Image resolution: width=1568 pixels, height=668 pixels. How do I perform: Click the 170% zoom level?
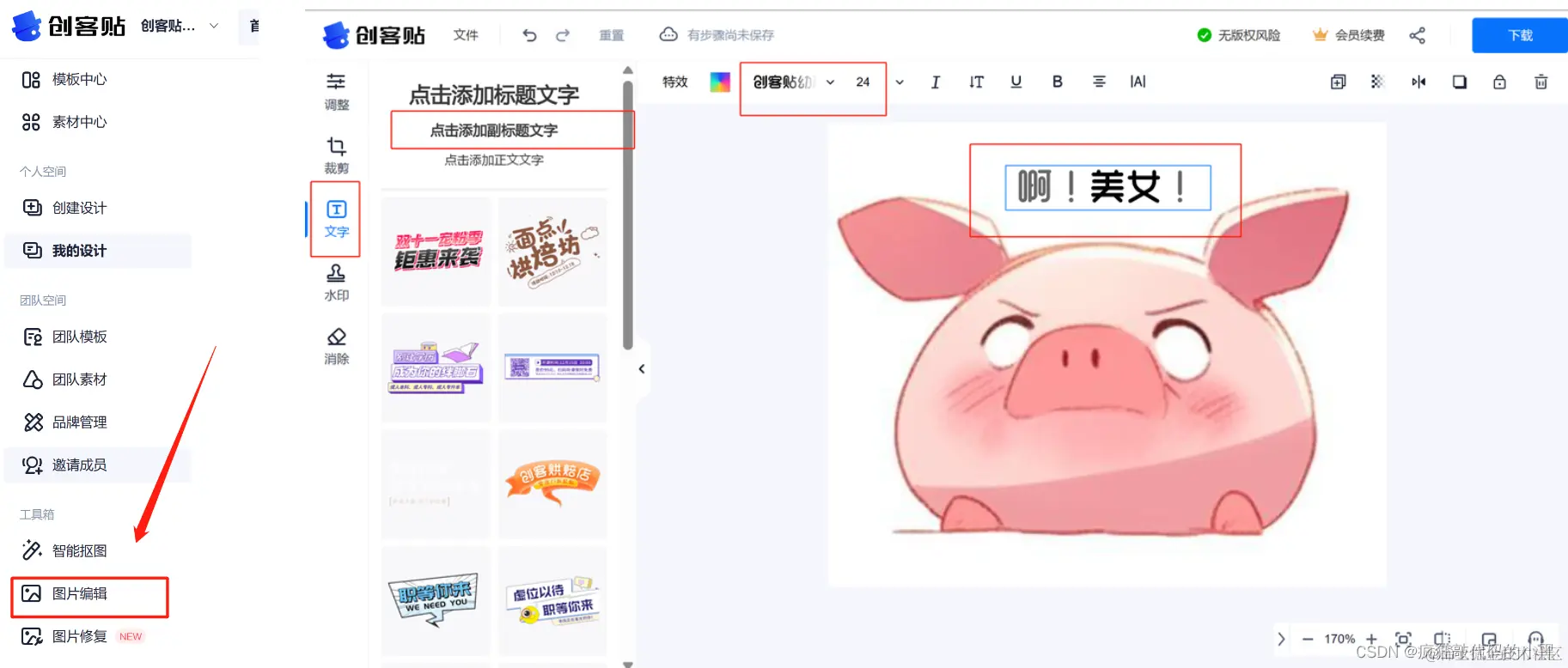click(1339, 639)
